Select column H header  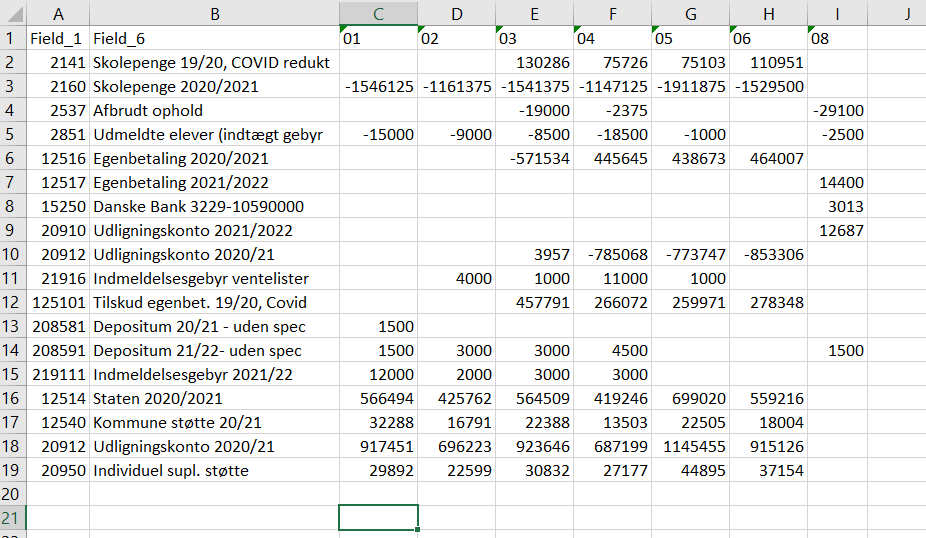[x=768, y=14]
